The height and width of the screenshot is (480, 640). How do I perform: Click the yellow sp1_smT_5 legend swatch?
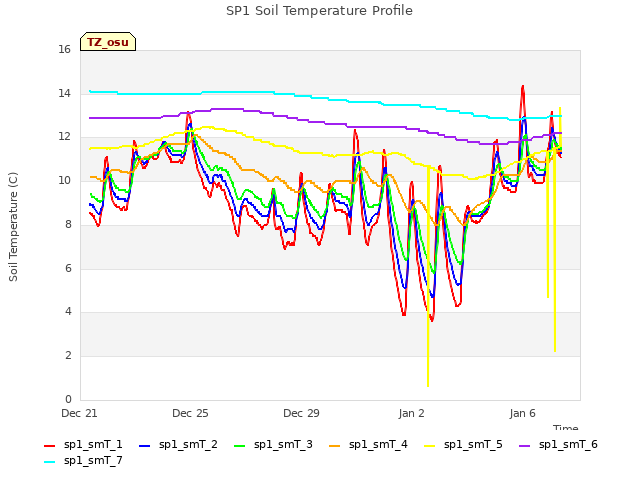coord(429,446)
